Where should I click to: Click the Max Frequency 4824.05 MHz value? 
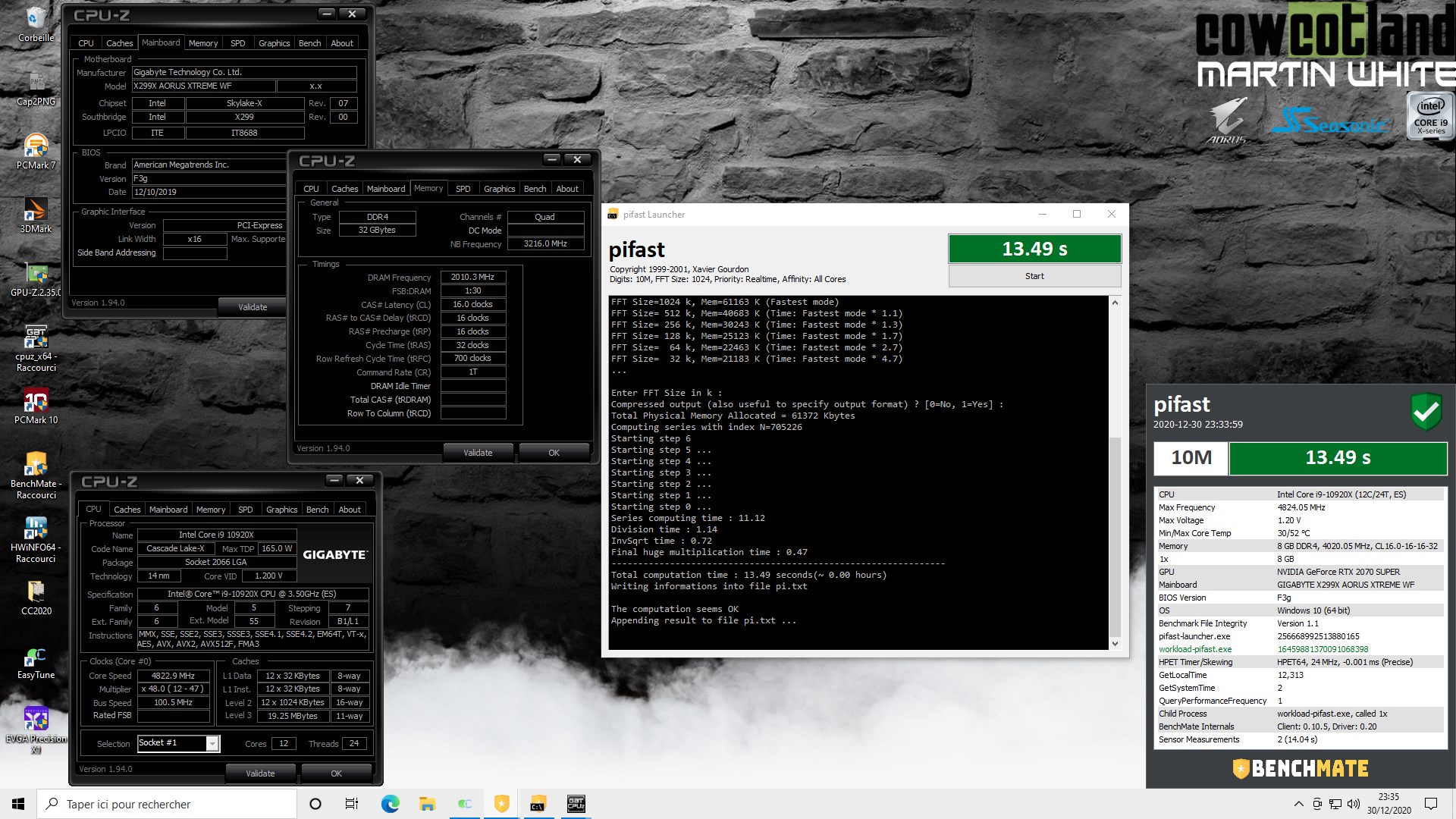click(1301, 507)
